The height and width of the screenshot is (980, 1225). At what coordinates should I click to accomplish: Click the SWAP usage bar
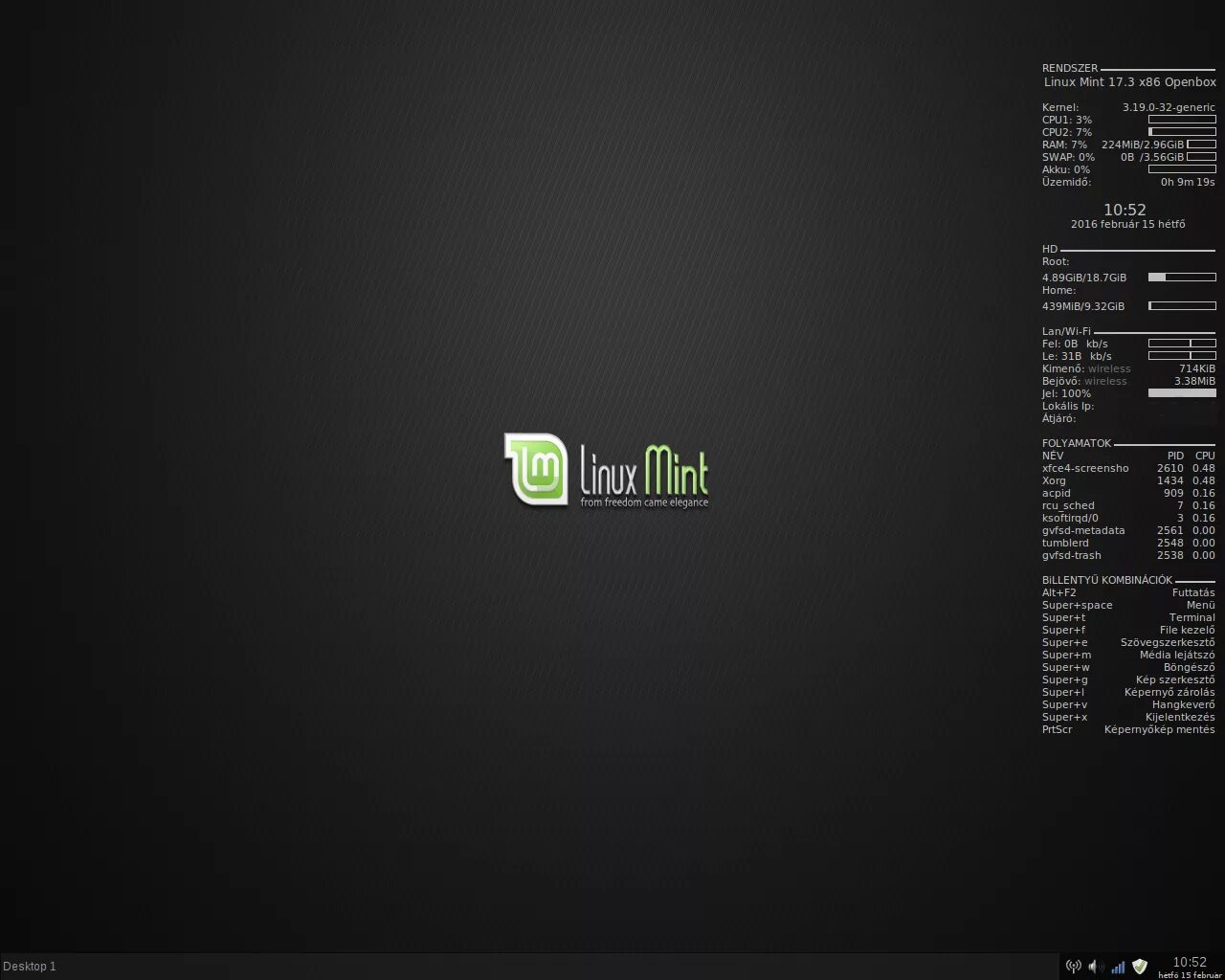(x=1201, y=157)
